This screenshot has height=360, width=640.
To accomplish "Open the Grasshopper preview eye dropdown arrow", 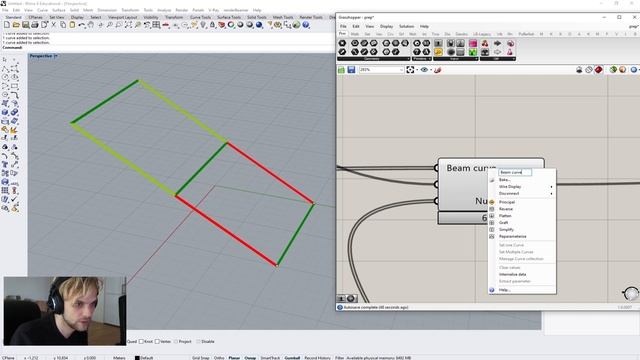I will [431, 70].
